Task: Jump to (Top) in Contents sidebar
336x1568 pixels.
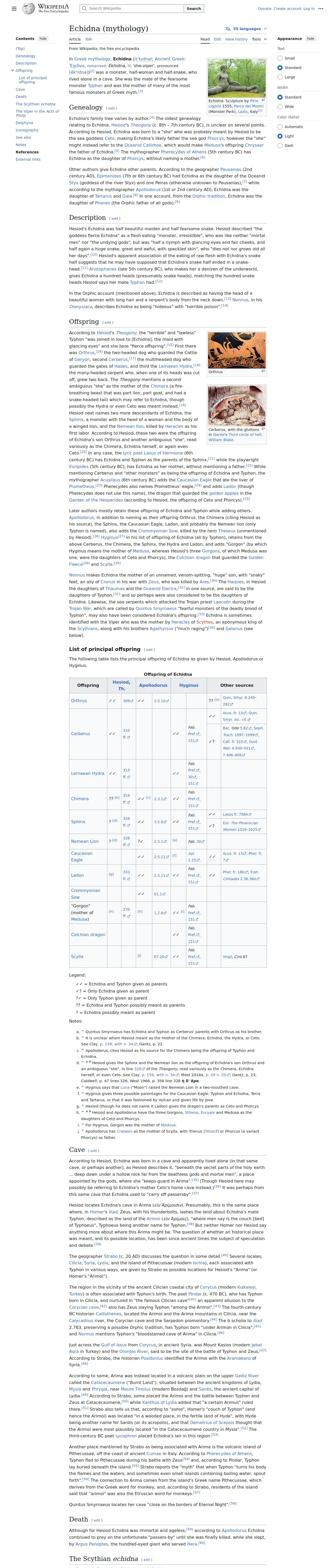Action: pos(20,49)
